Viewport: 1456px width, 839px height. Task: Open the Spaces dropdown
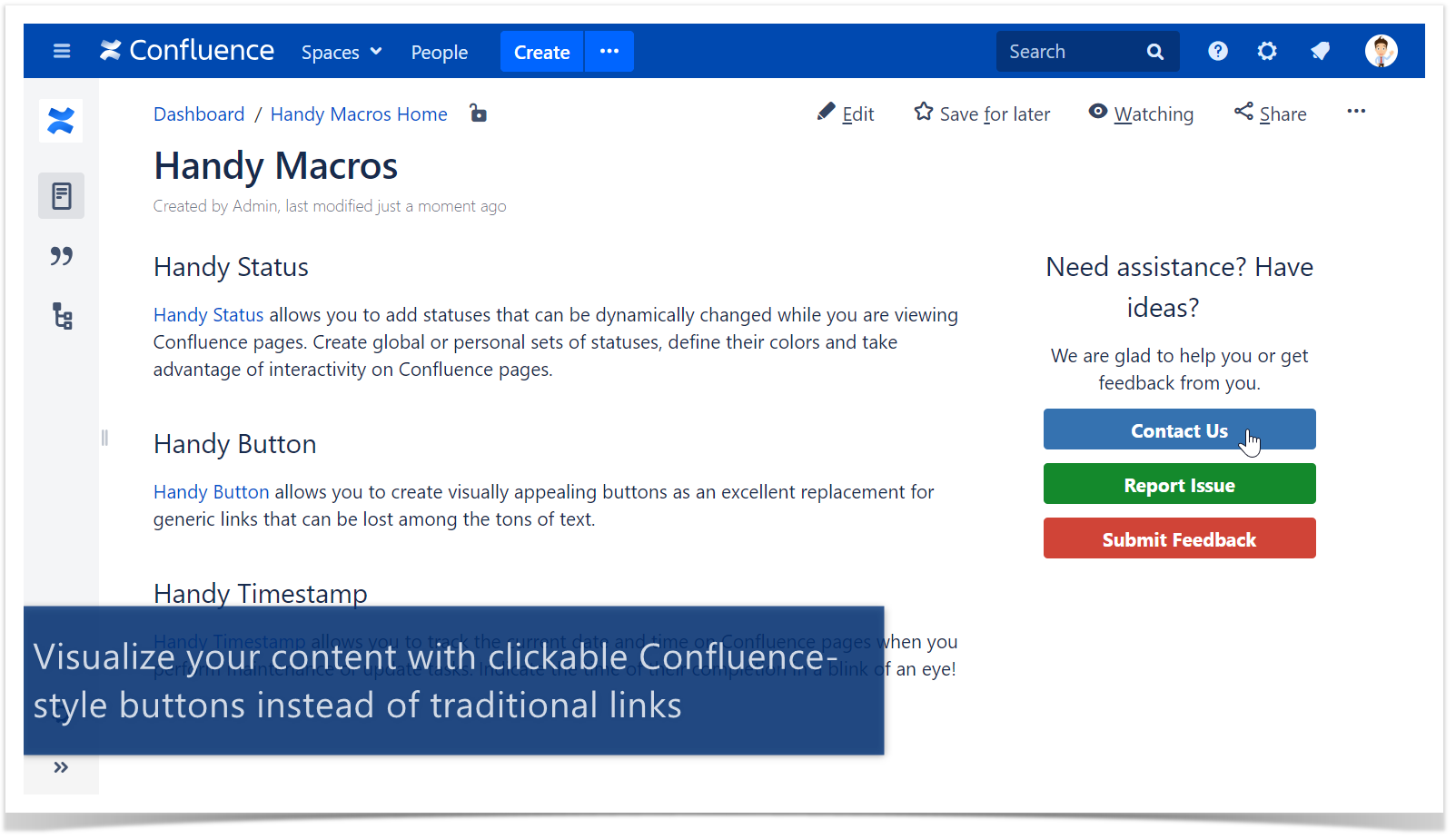[342, 53]
